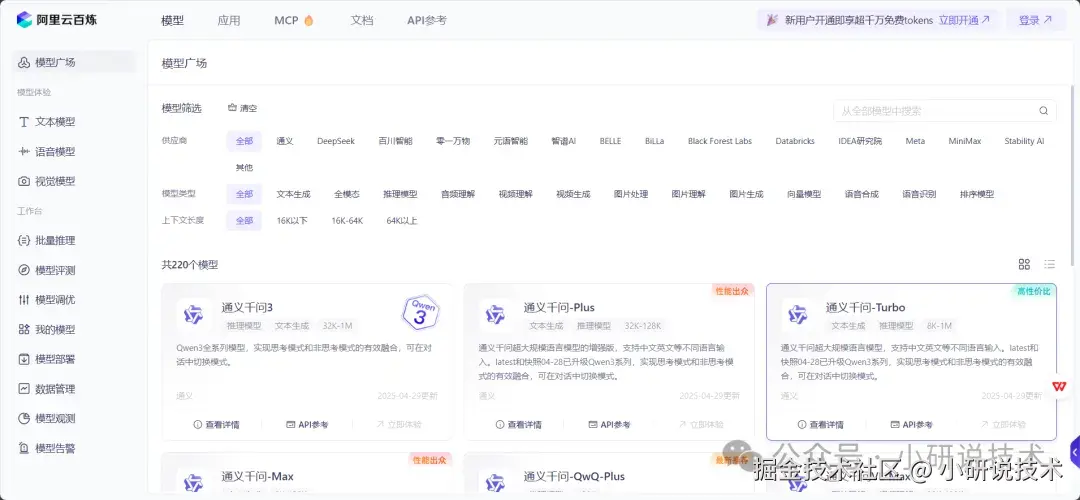Filter supplier by 百川智能
This screenshot has width=1080, height=500.
coord(395,141)
